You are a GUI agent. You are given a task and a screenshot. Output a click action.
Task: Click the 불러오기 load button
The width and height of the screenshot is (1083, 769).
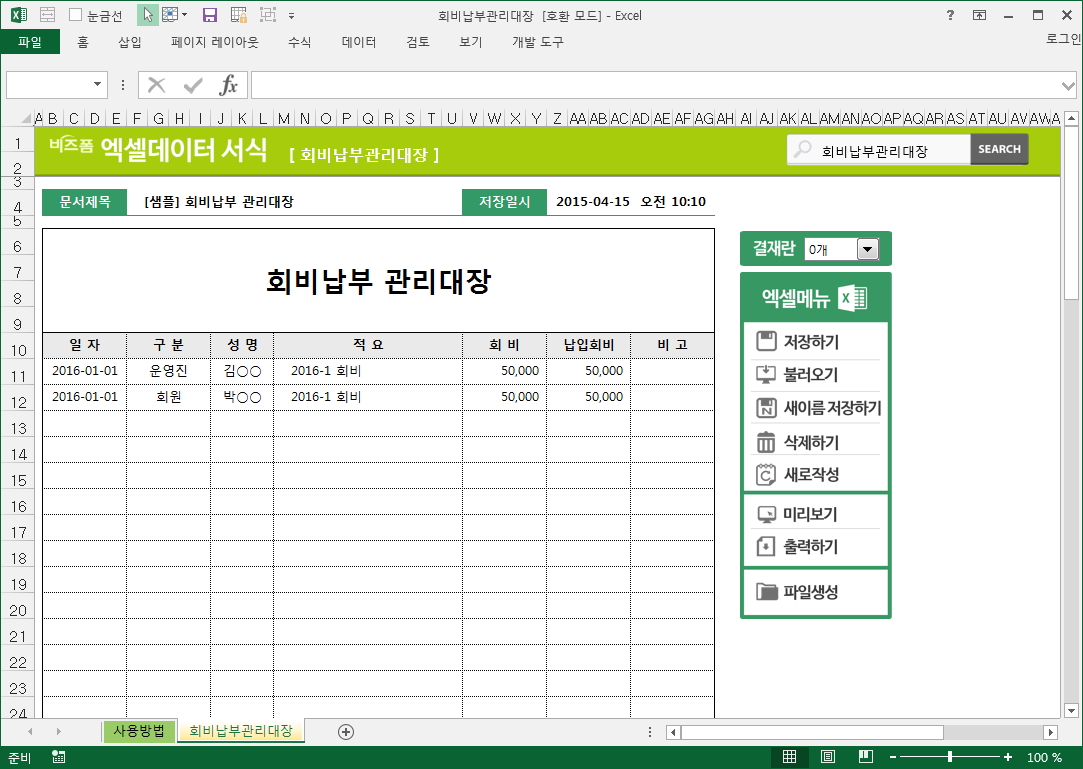pyautogui.click(x=815, y=374)
